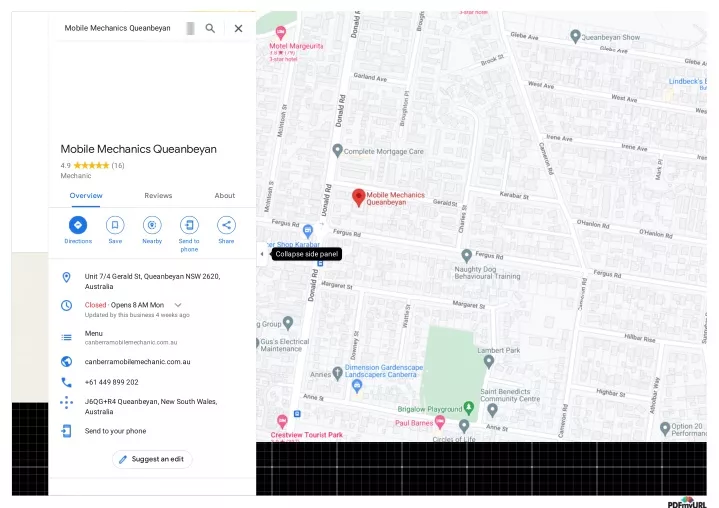Screen dimensions: 719x508
Task: Click Crestview Tourist Park marker
Action: [x=282, y=420]
